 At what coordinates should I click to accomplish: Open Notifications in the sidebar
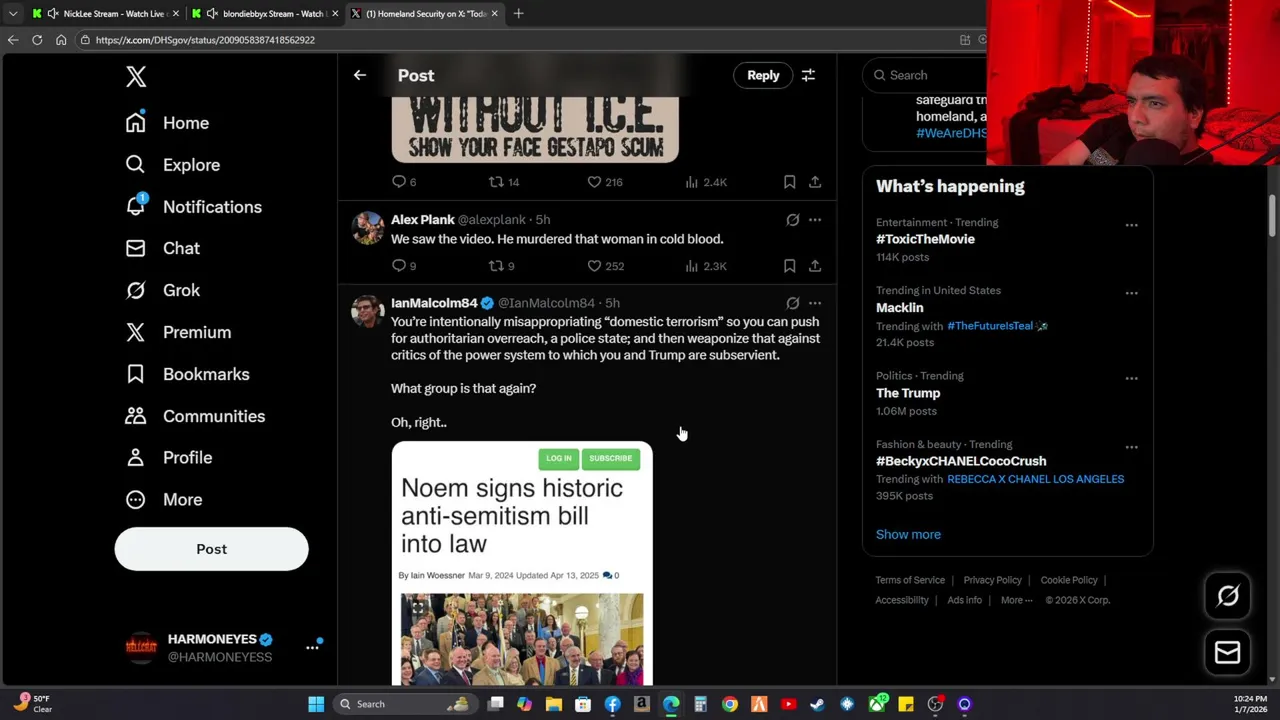[x=194, y=207]
